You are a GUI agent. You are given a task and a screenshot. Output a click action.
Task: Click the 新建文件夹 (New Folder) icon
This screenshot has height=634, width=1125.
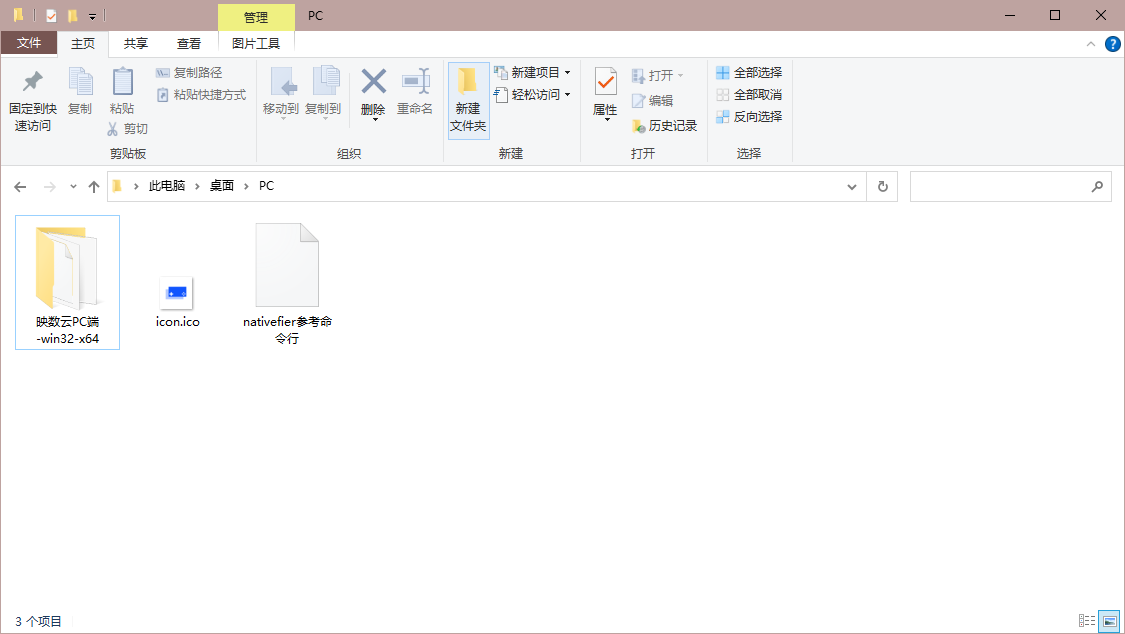[468, 100]
